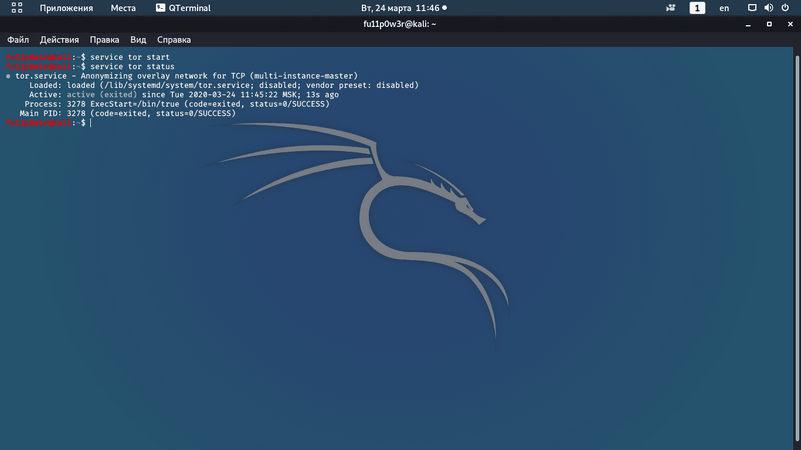Screen dimensions: 801x450
Task: Click the QTerminal icon in the top panel
Action: tap(160, 8)
